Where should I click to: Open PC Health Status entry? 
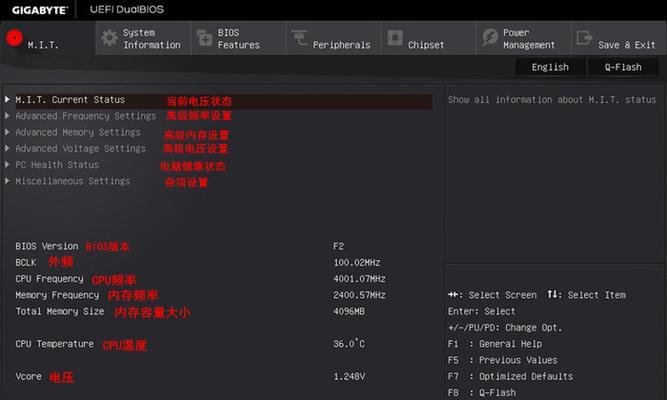click(x=57, y=165)
